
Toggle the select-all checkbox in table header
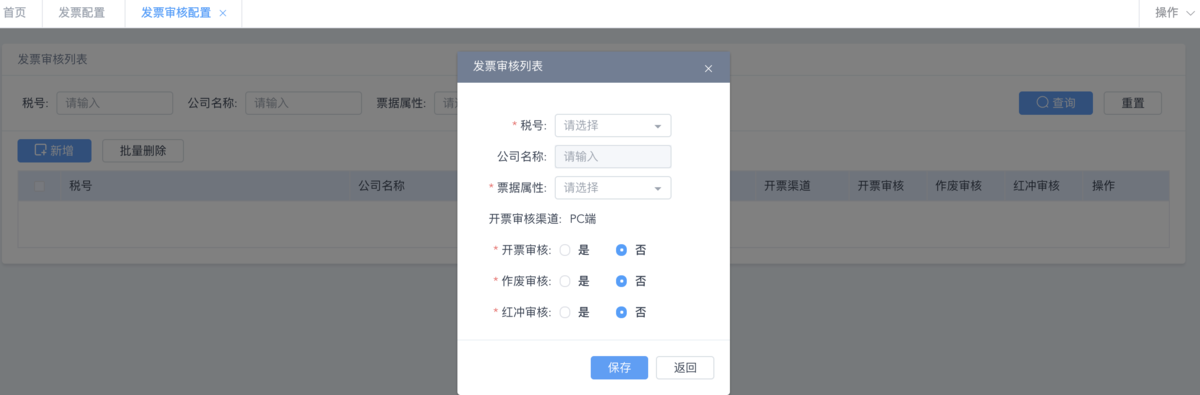[40, 186]
